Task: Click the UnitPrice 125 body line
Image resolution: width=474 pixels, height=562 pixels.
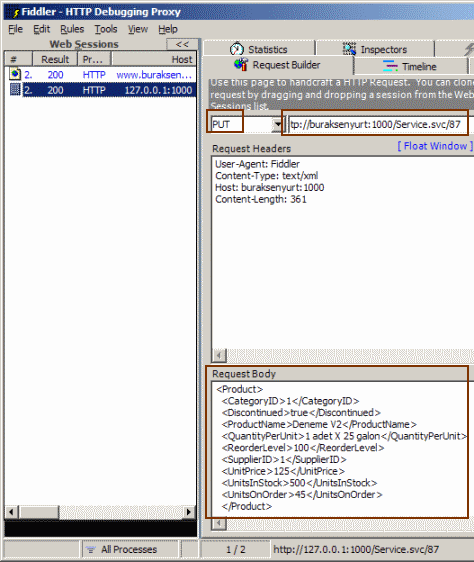Action: [283, 471]
